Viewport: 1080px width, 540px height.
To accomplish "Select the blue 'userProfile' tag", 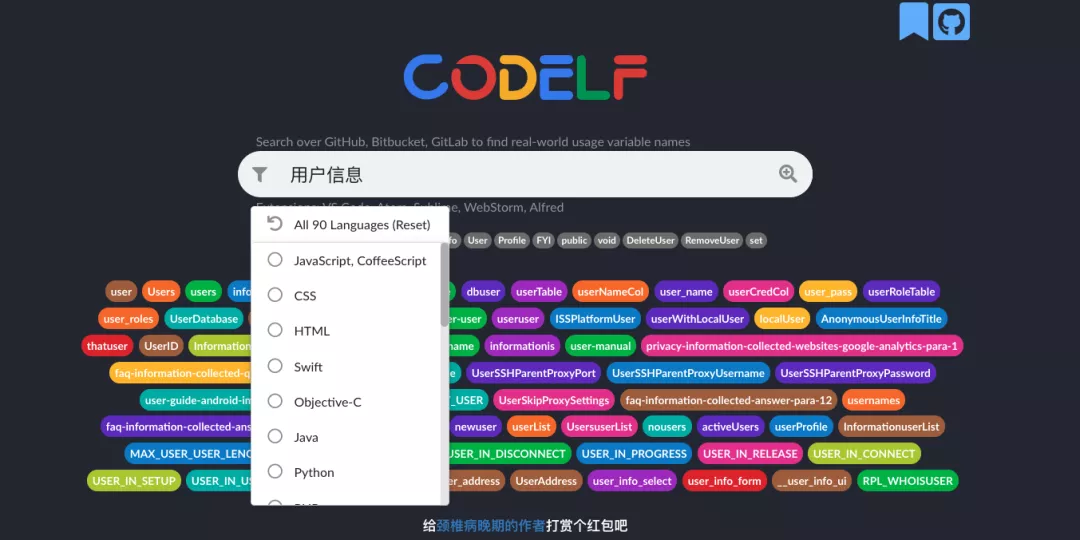I will pyautogui.click(x=801, y=426).
